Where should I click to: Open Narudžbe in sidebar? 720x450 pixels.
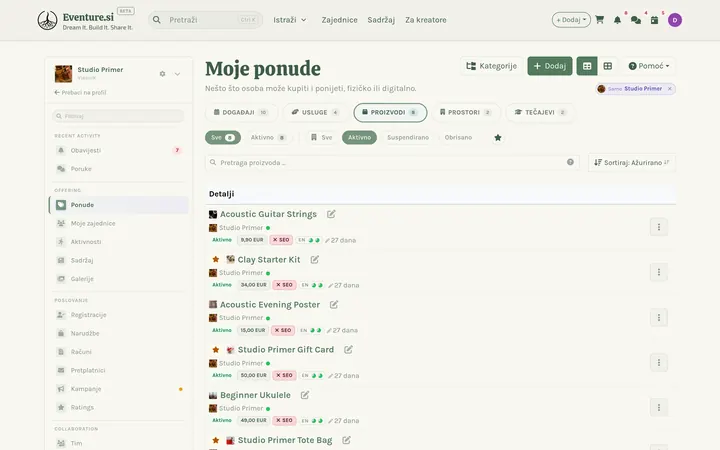coord(118,333)
